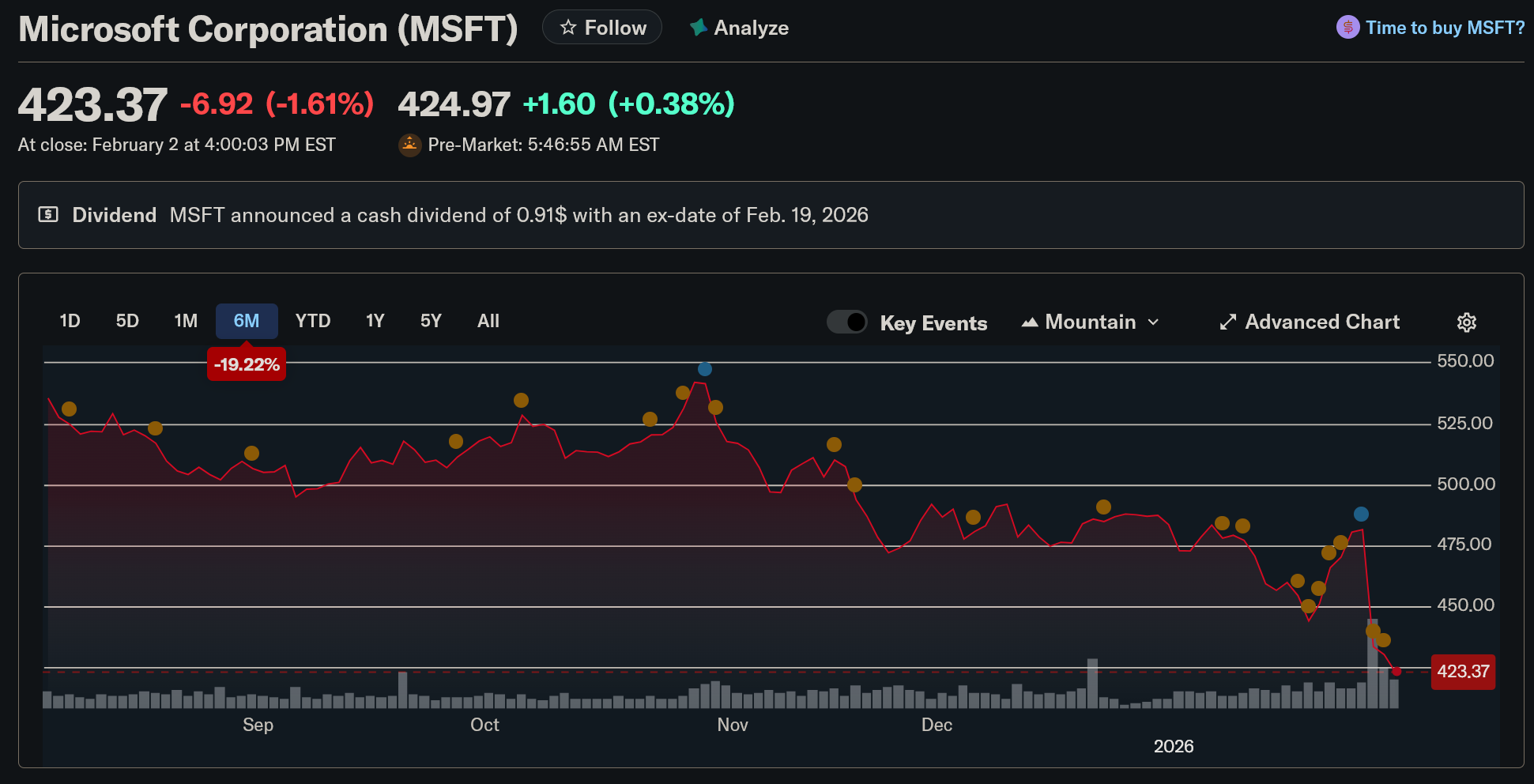
Task: Open the Advanced Chart expand arrows icon
Action: click(x=1227, y=322)
